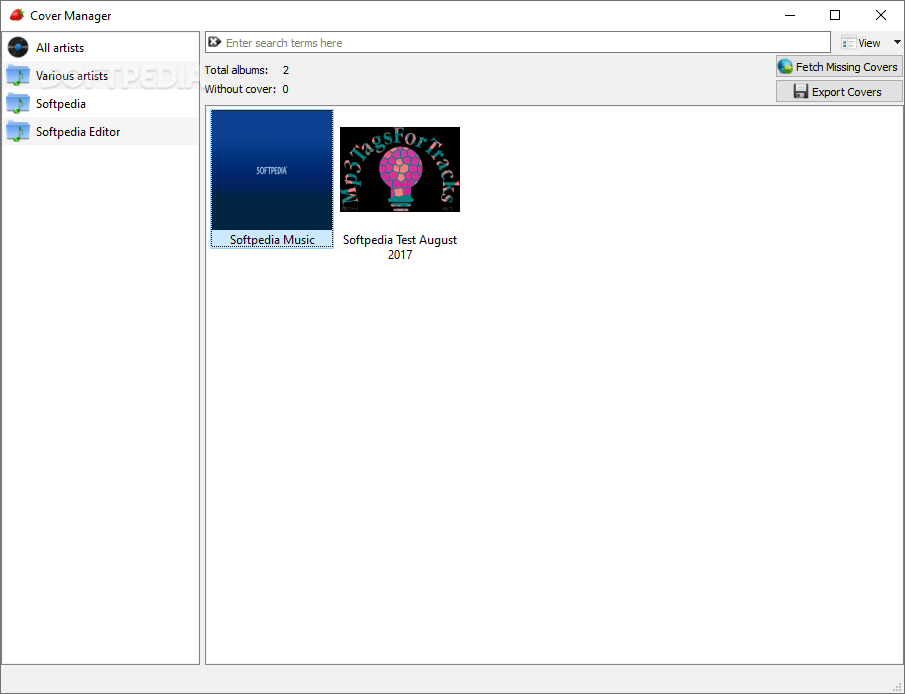Maximize the Cover Manager window
This screenshot has height=694, width=905.
point(835,15)
